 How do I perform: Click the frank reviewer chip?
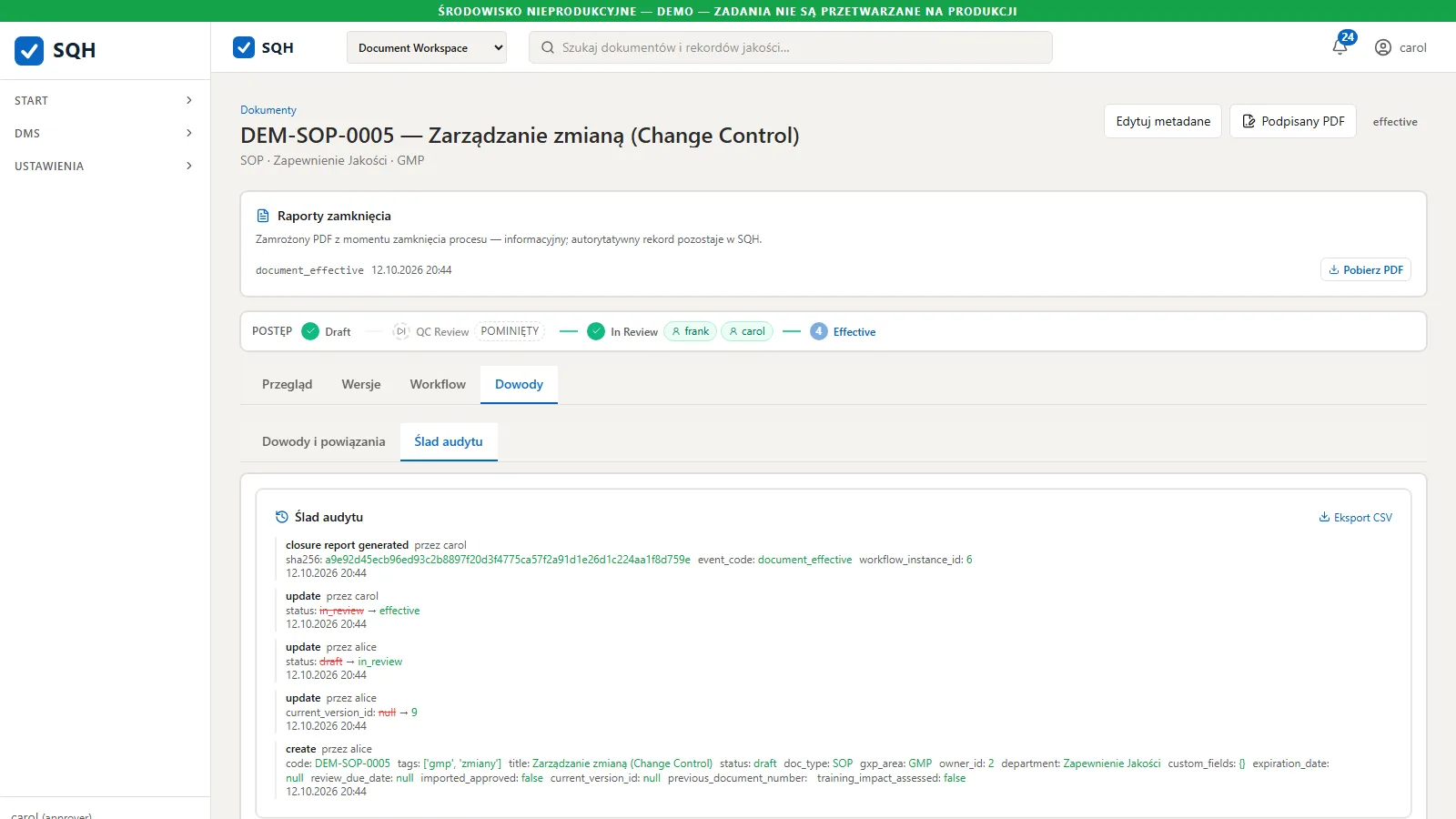(x=691, y=331)
